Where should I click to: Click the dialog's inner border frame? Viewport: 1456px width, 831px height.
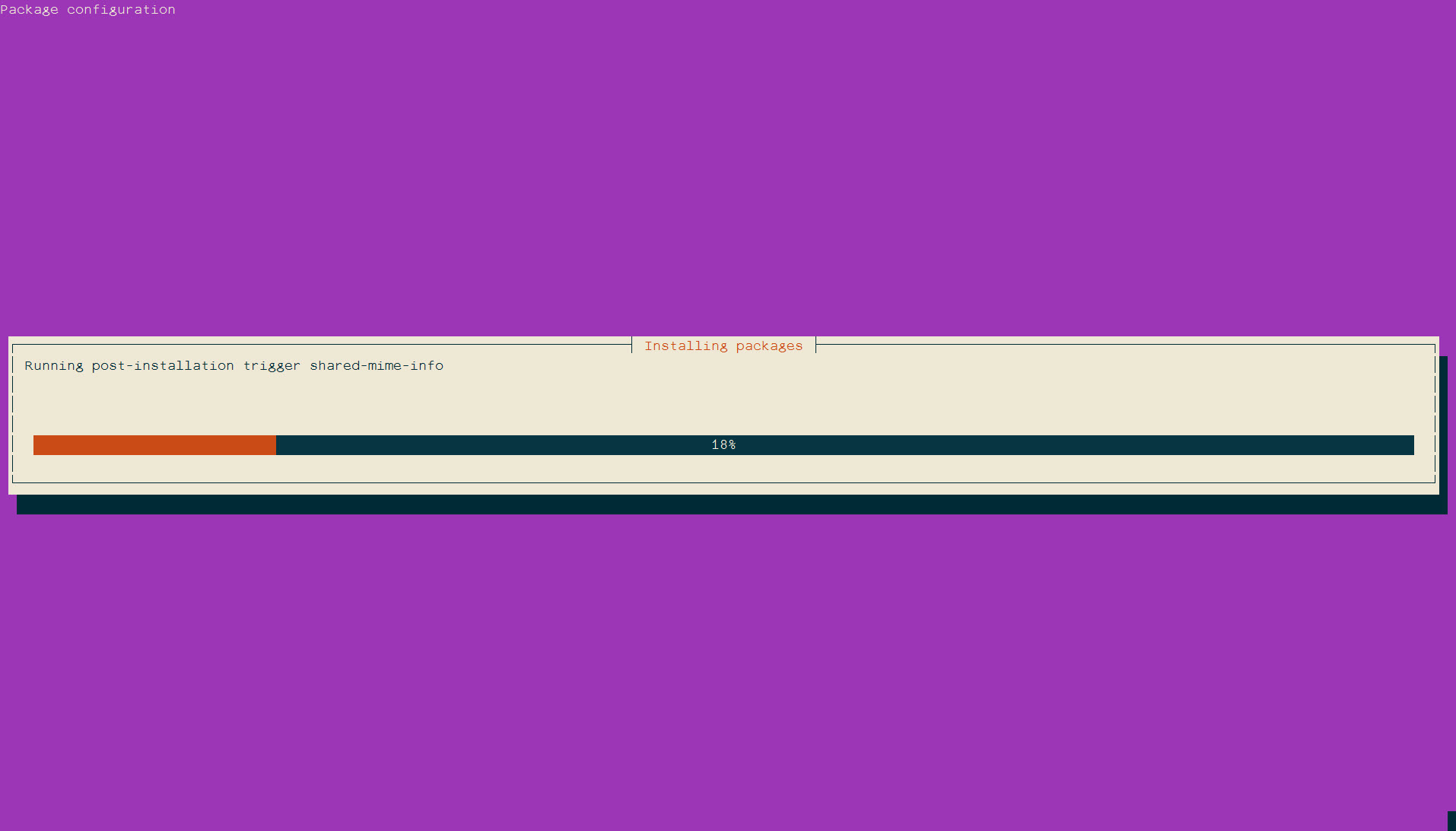pyautogui.click(x=12, y=419)
